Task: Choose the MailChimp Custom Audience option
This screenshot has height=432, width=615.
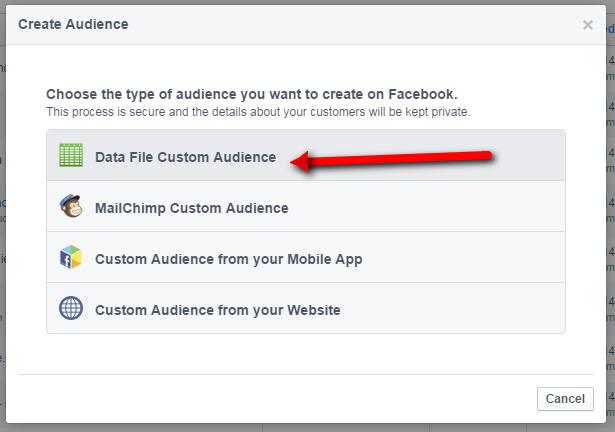Action: [306, 206]
